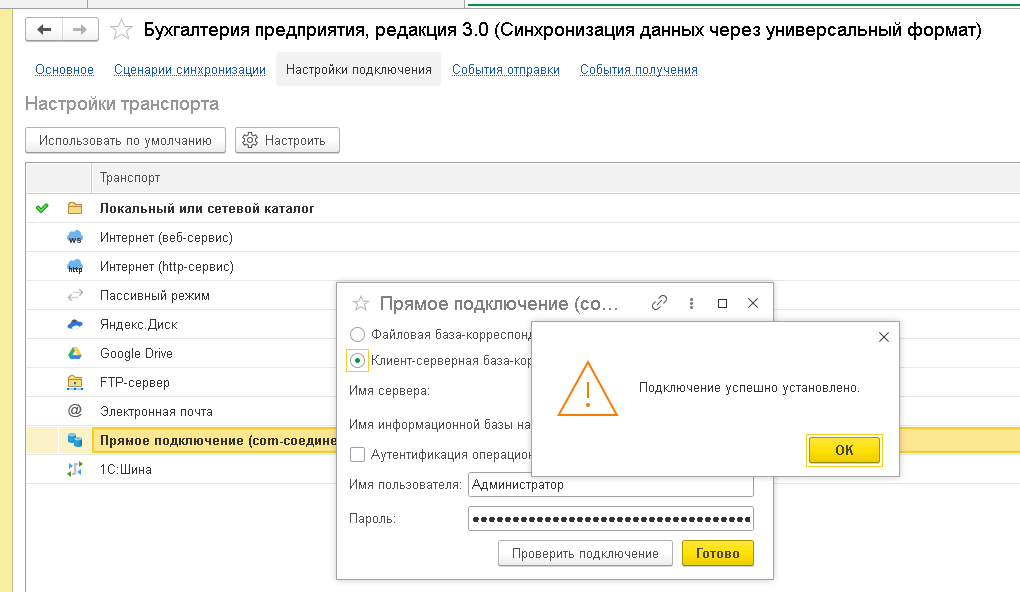1020x592 pixels.
Task: Click the 1С:Шина transport icon
Action: click(x=75, y=469)
